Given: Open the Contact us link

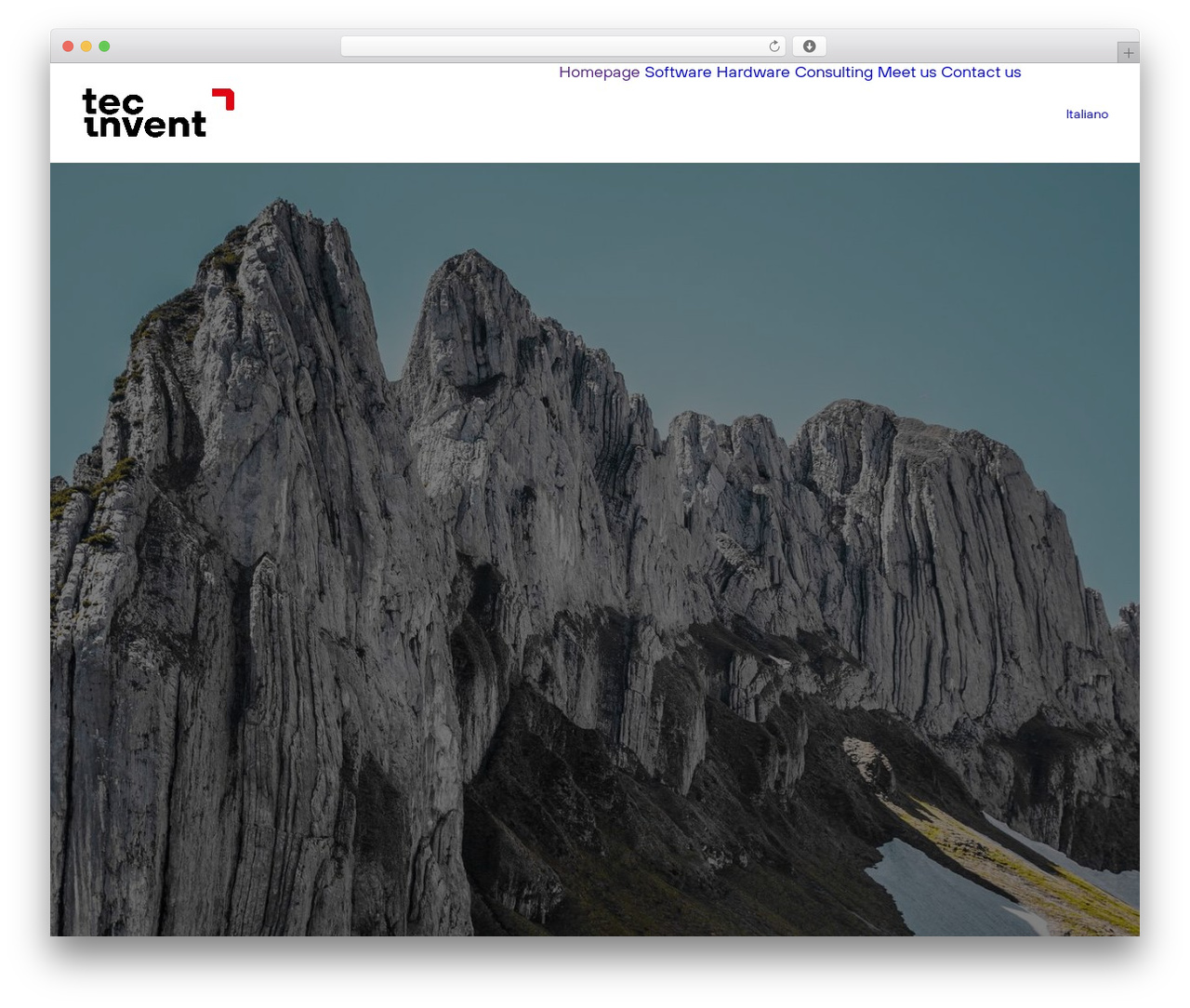Looking at the screenshot, I should pos(981,73).
